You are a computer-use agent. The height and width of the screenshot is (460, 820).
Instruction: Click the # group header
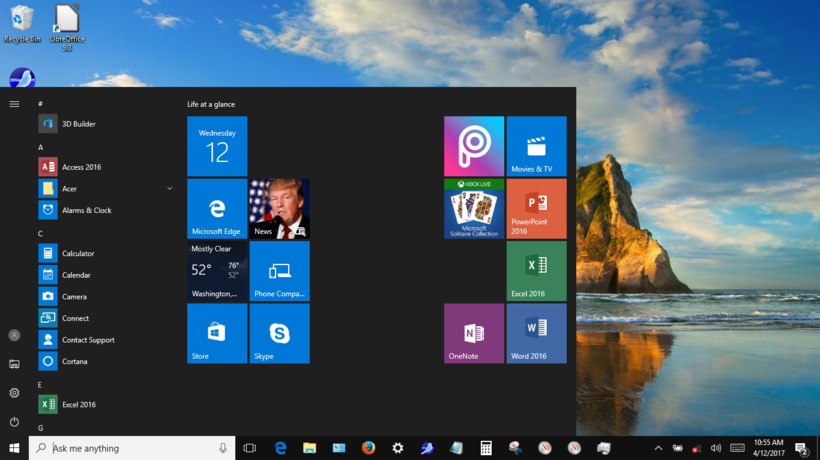[40, 104]
